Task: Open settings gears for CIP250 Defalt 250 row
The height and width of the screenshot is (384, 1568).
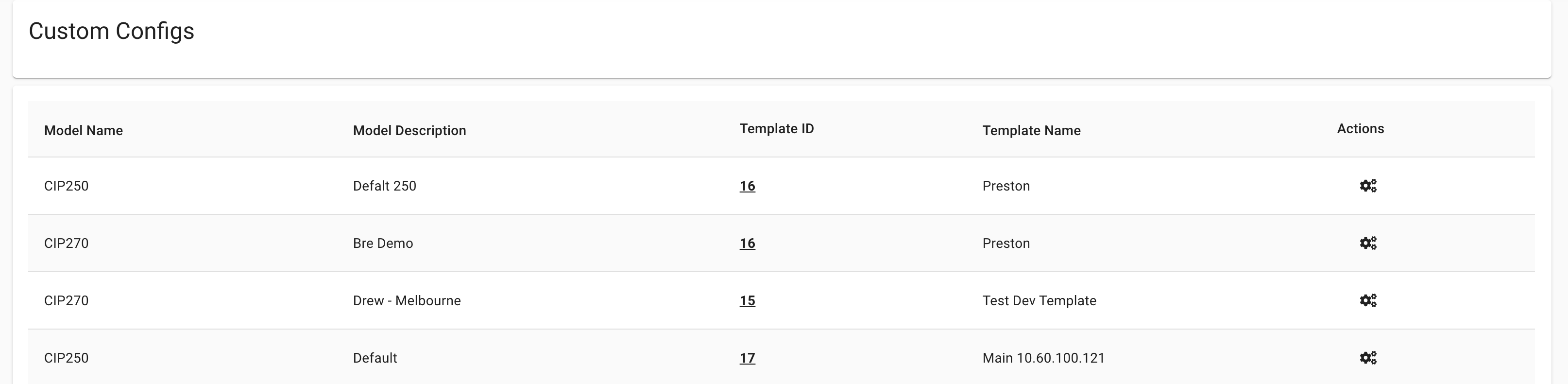Action: tap(1368, 186)
